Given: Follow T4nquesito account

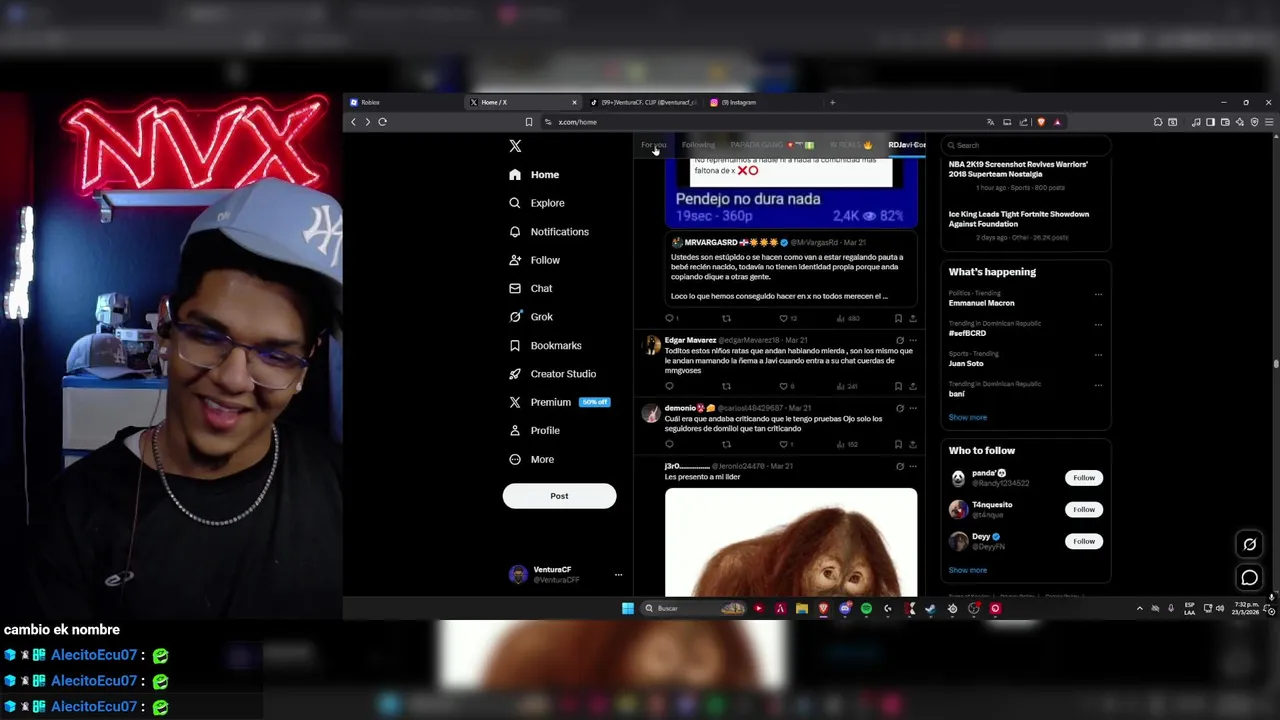Looking at the screenshot, I should point(1084,510).
